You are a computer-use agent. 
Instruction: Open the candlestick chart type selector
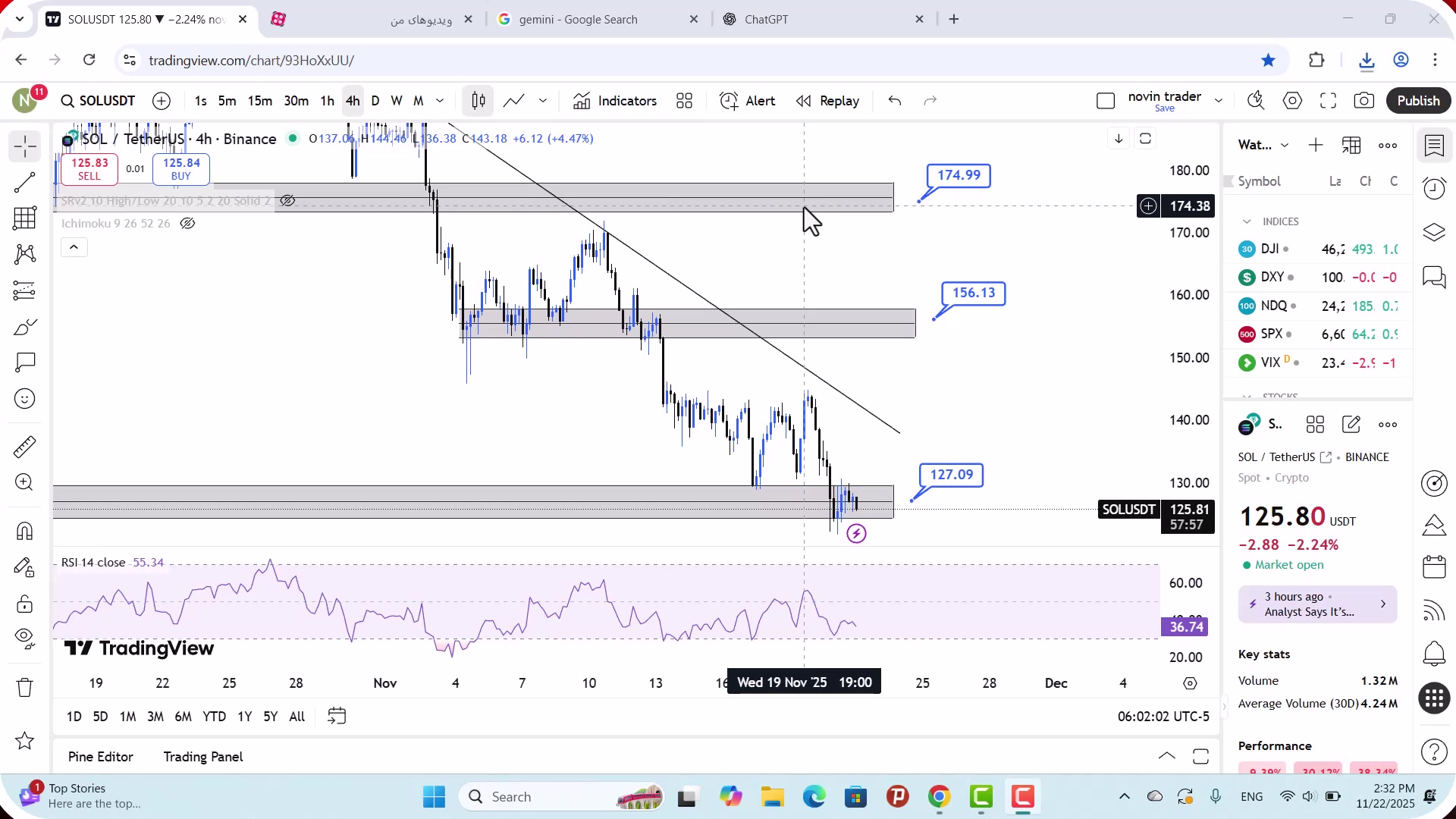pos(478,101)
